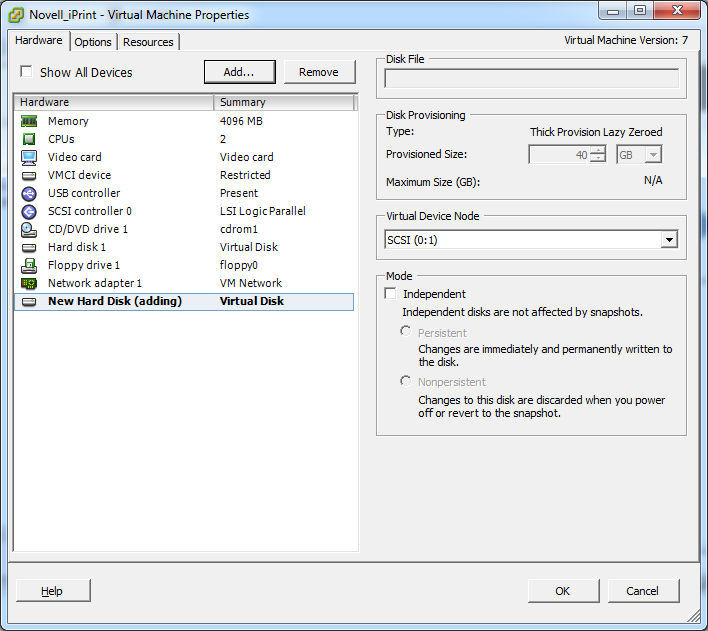708x631 pixels.
Task: Select the Memory row label
Action: (x=68, y=121)
